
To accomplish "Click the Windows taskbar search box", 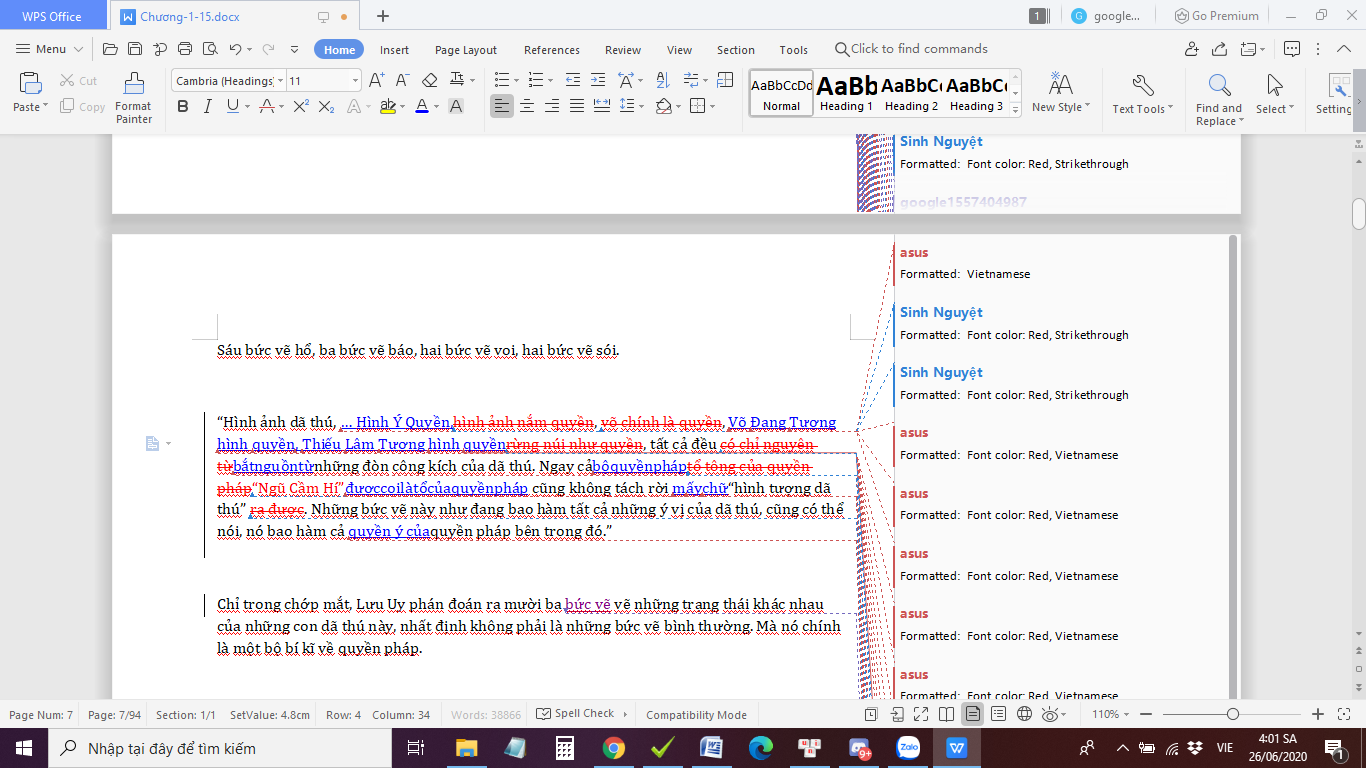I will coord(220,748).
